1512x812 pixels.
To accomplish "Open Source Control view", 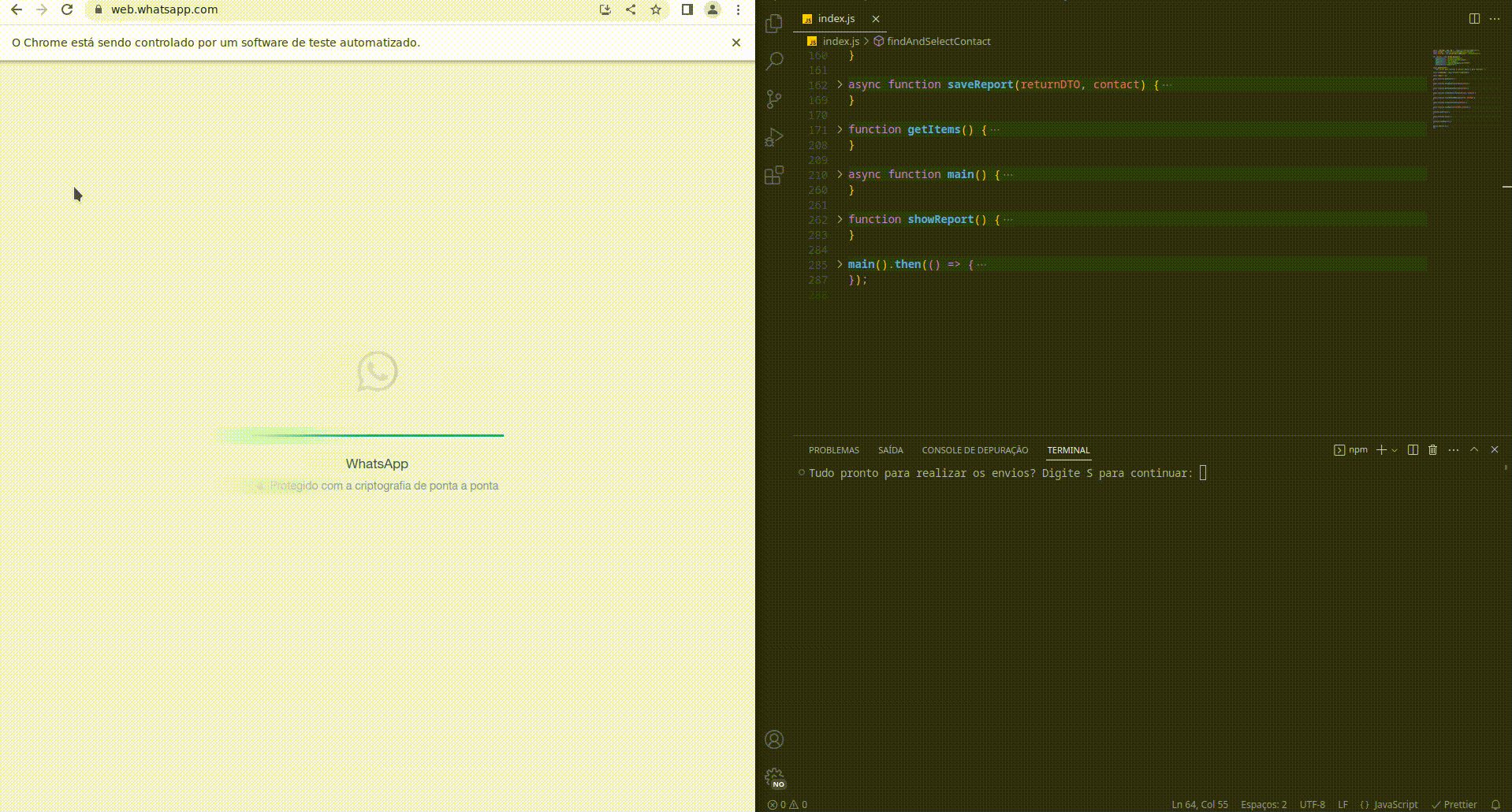I will coord(774,99).
